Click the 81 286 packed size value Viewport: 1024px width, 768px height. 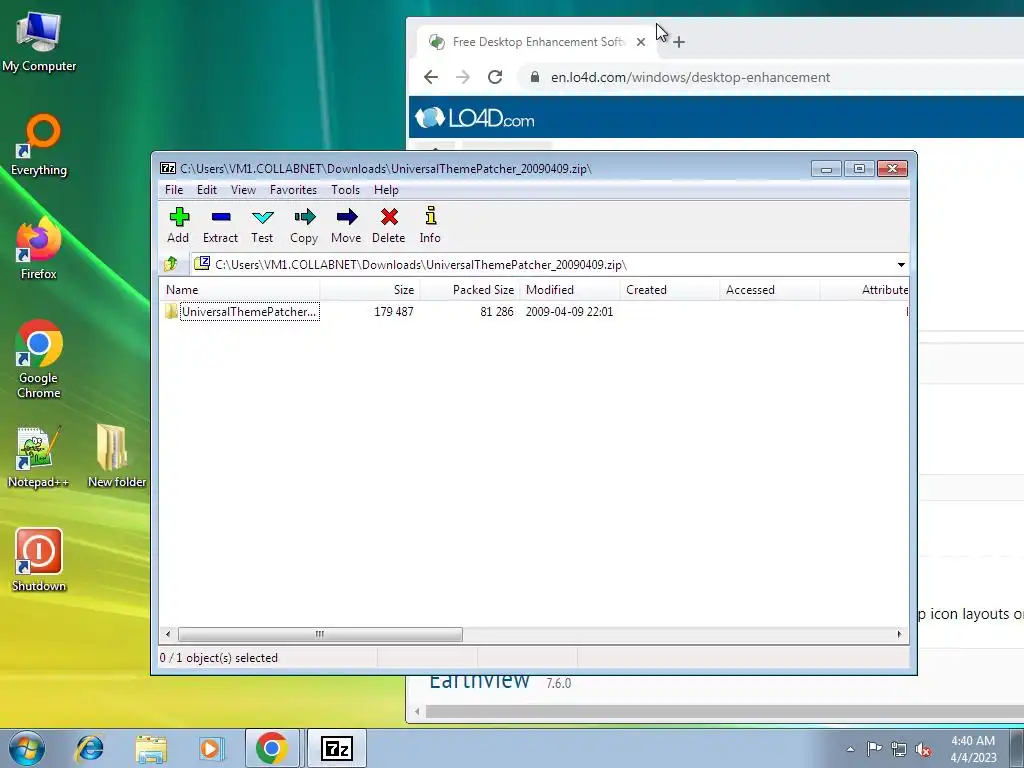[496, 312]
